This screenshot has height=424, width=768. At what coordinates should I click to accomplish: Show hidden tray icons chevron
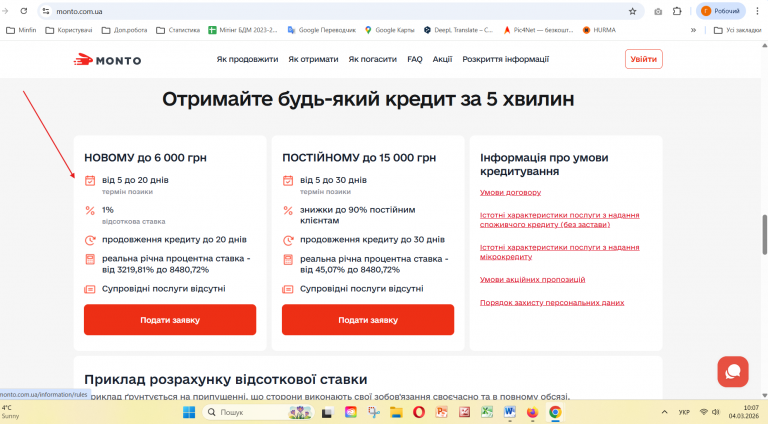(664, 412)
